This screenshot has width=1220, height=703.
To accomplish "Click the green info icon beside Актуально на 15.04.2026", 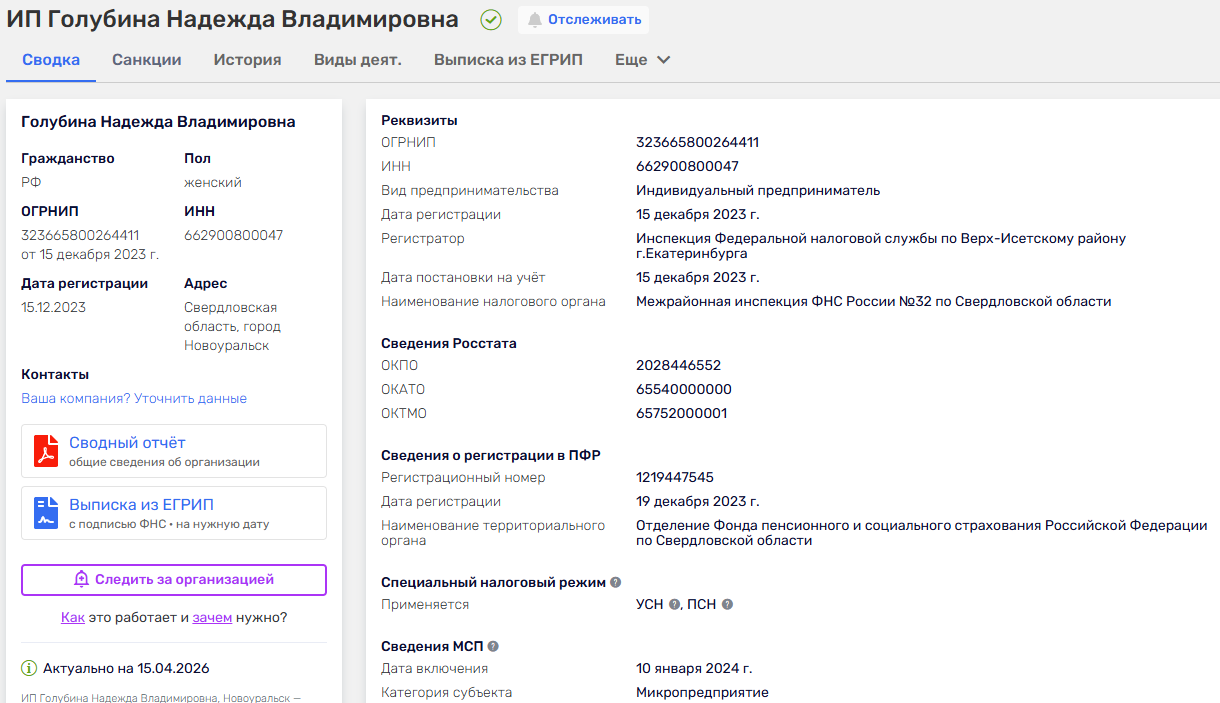I will (x=29, y=668).
